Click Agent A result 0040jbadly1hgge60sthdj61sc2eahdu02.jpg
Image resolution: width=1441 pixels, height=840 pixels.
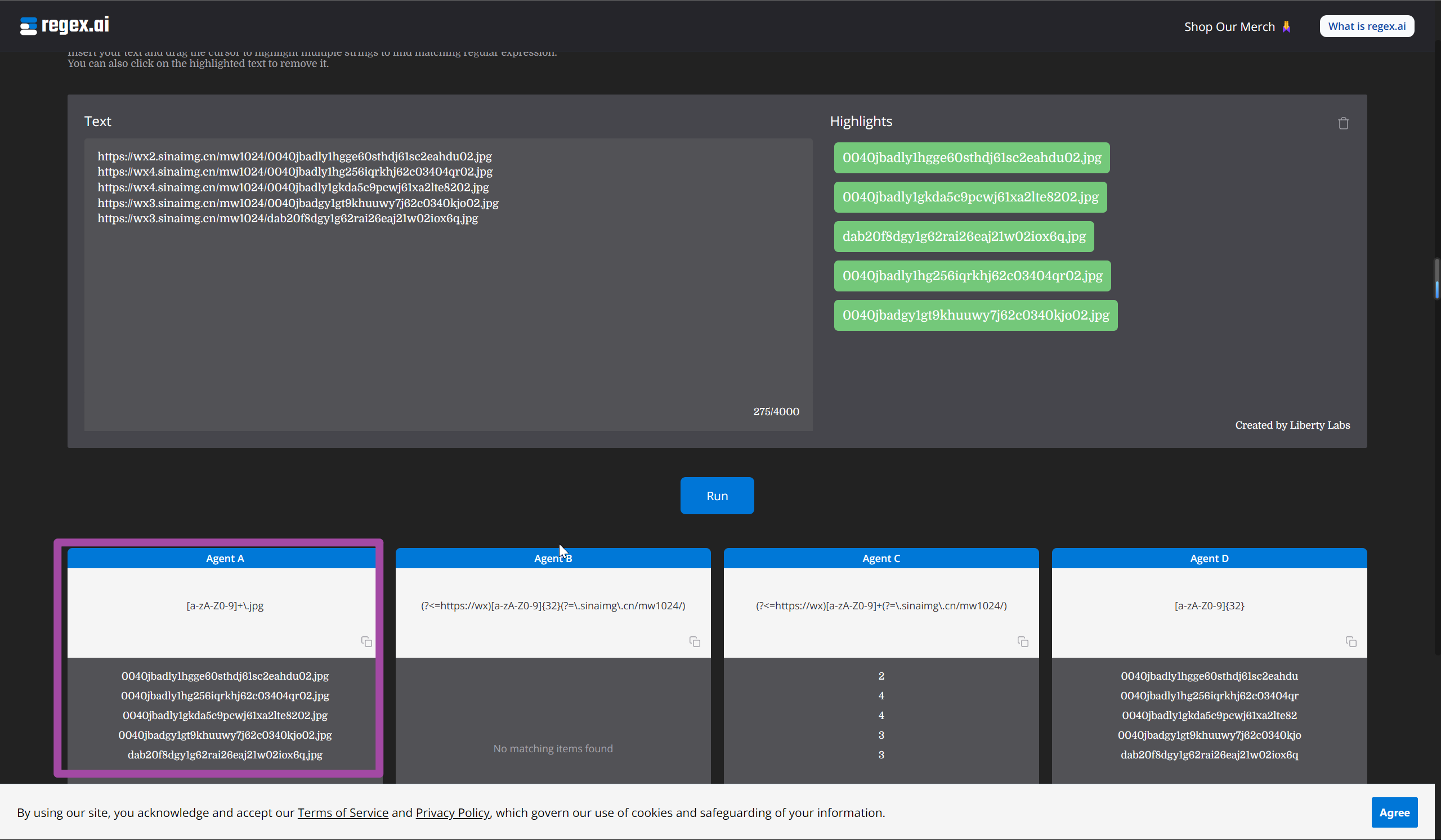225,676
